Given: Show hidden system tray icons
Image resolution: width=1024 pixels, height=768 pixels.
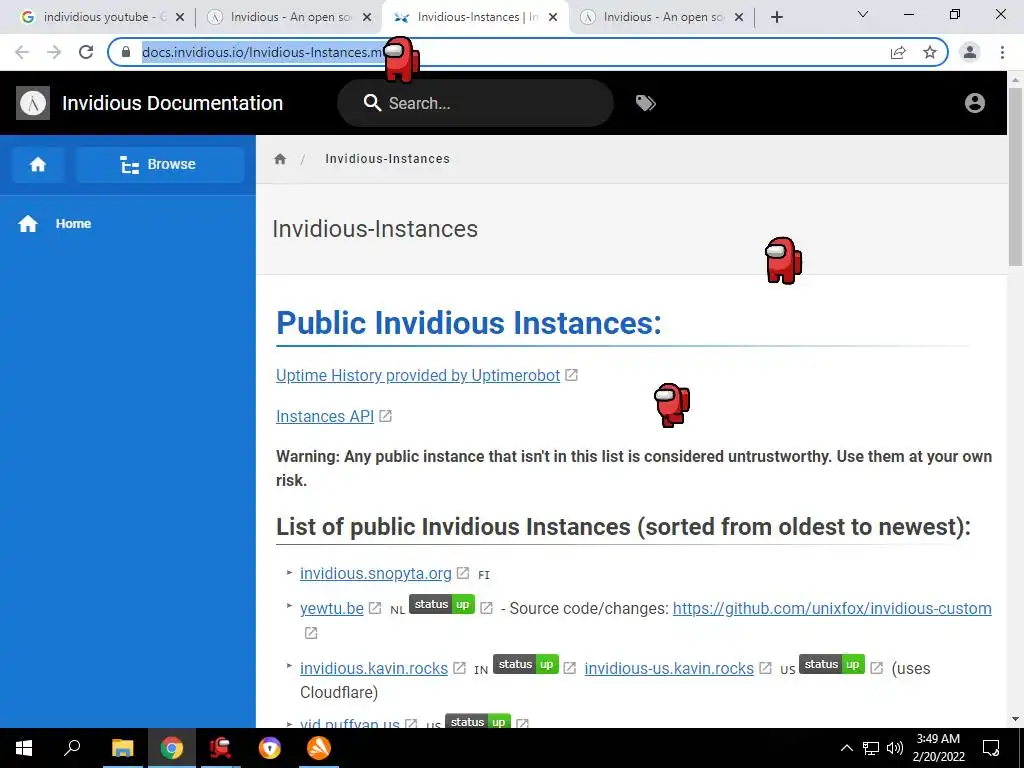Looking at the screenshot, I should point(846,748).
